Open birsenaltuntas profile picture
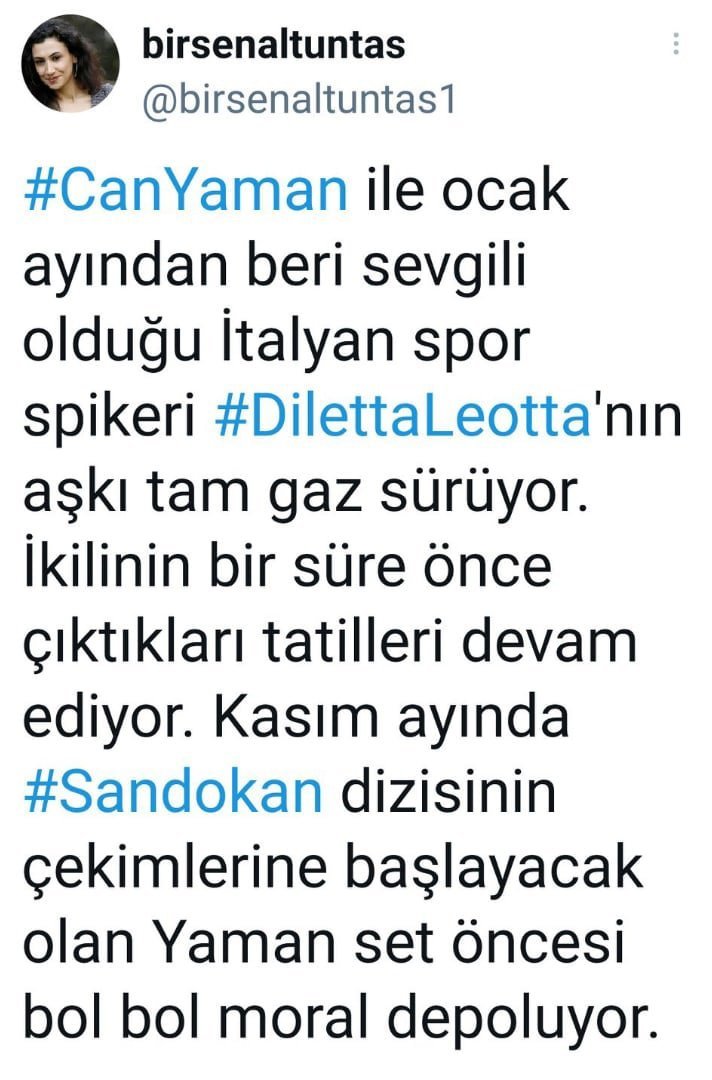 (x=70, y=63)
